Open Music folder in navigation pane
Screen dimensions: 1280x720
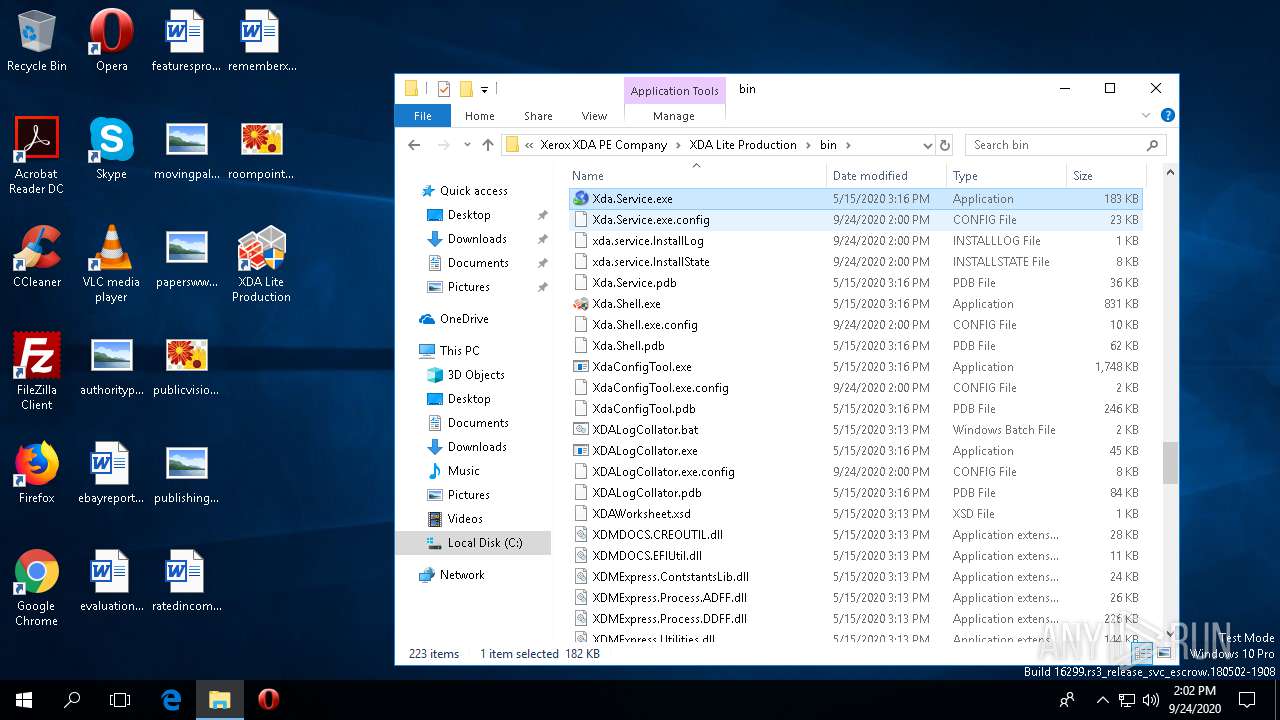click(x=463, y=471)
